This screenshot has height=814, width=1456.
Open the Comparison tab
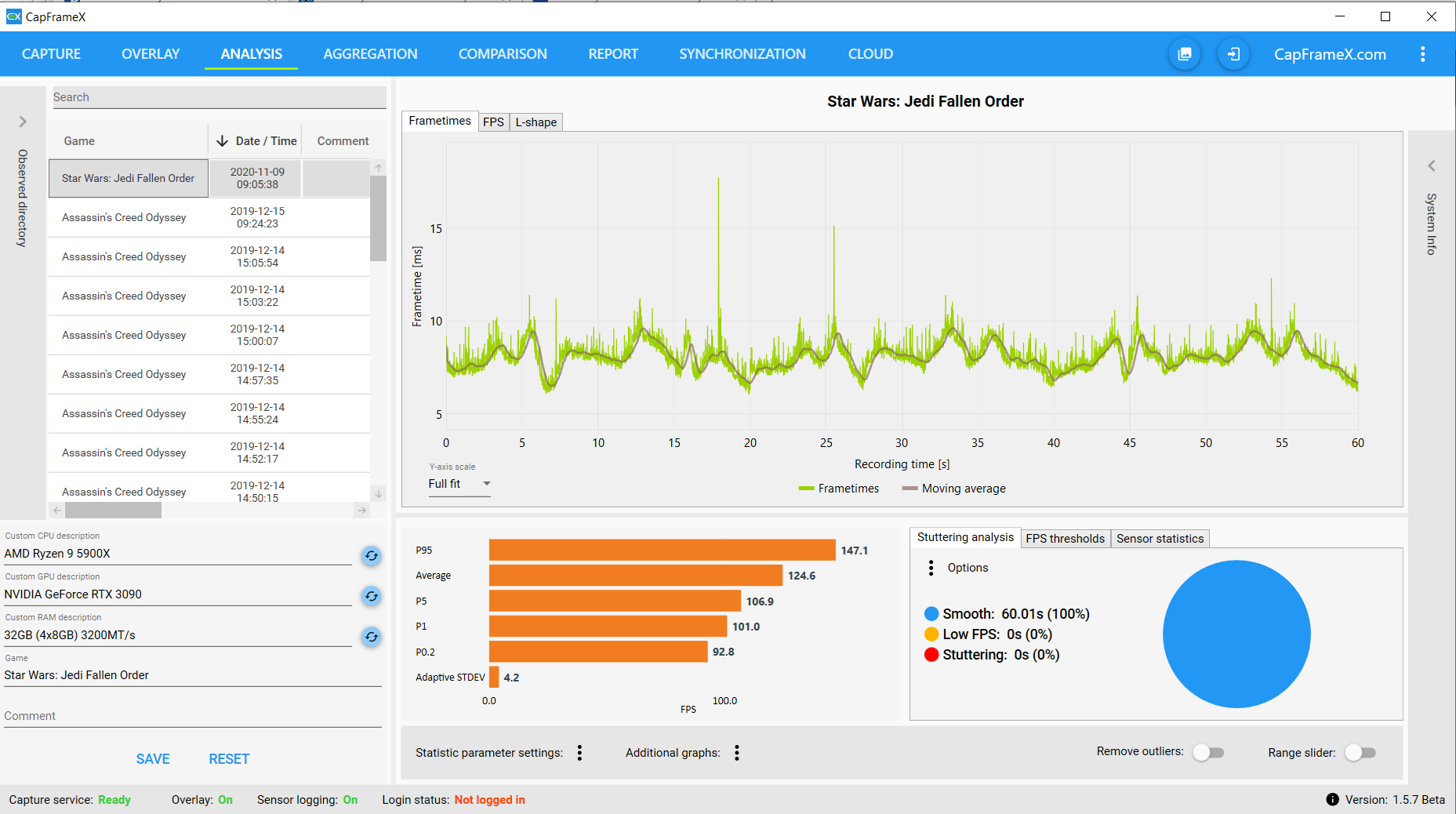503,54
